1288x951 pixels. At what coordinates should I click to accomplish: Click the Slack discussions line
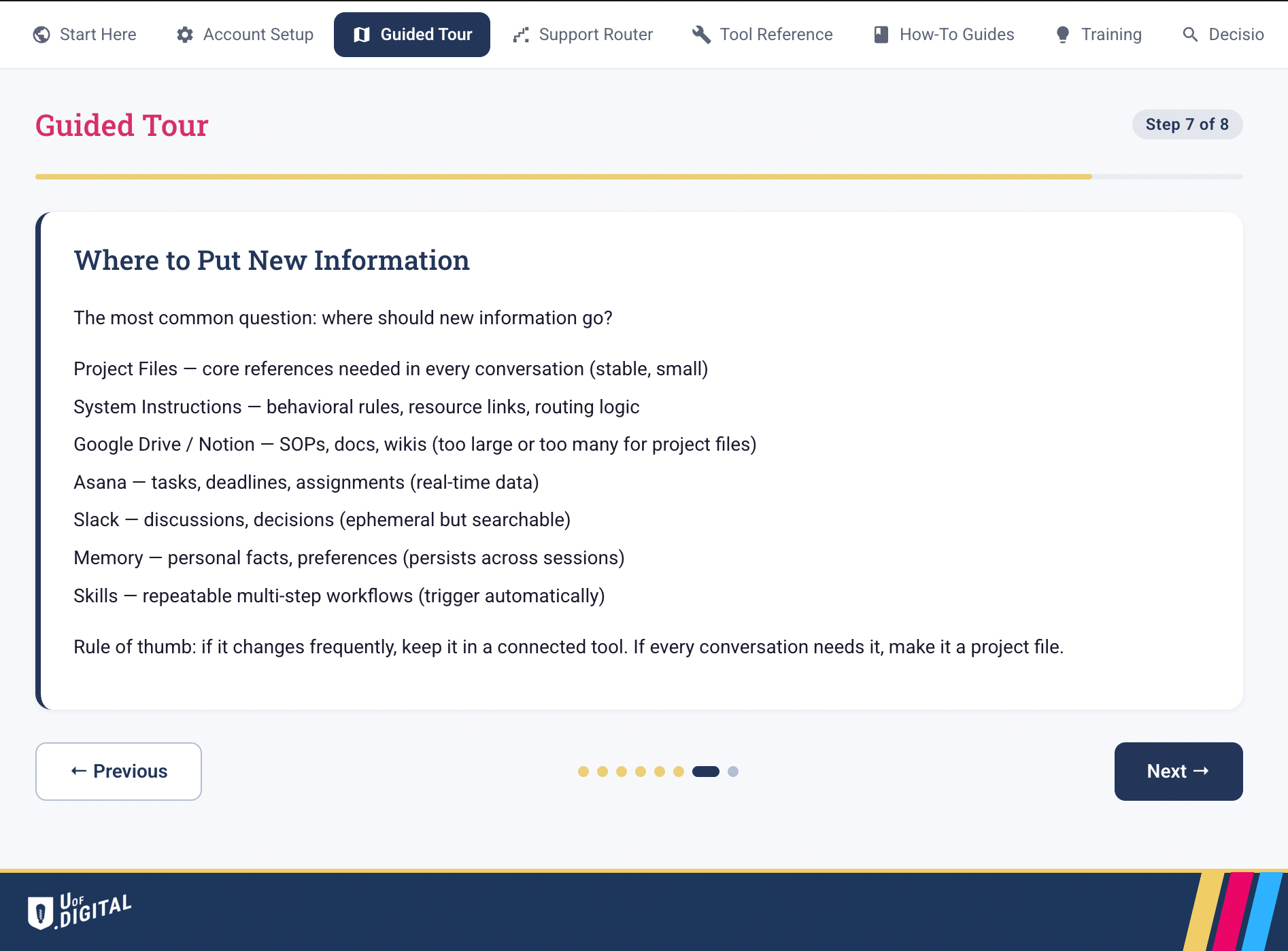(322, 520)
